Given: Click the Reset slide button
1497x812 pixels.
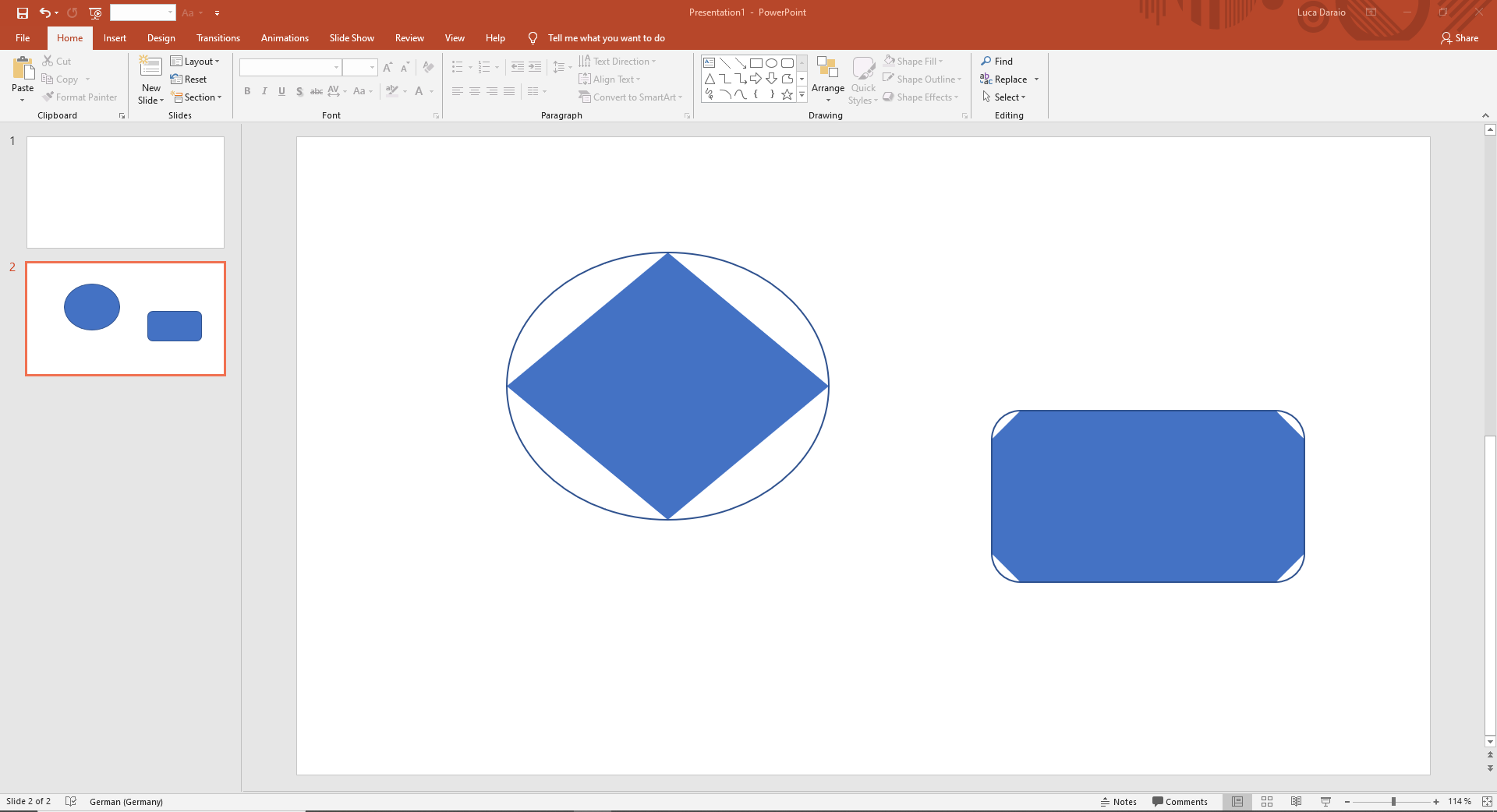Looking at the screenshot, I should 189,79.
